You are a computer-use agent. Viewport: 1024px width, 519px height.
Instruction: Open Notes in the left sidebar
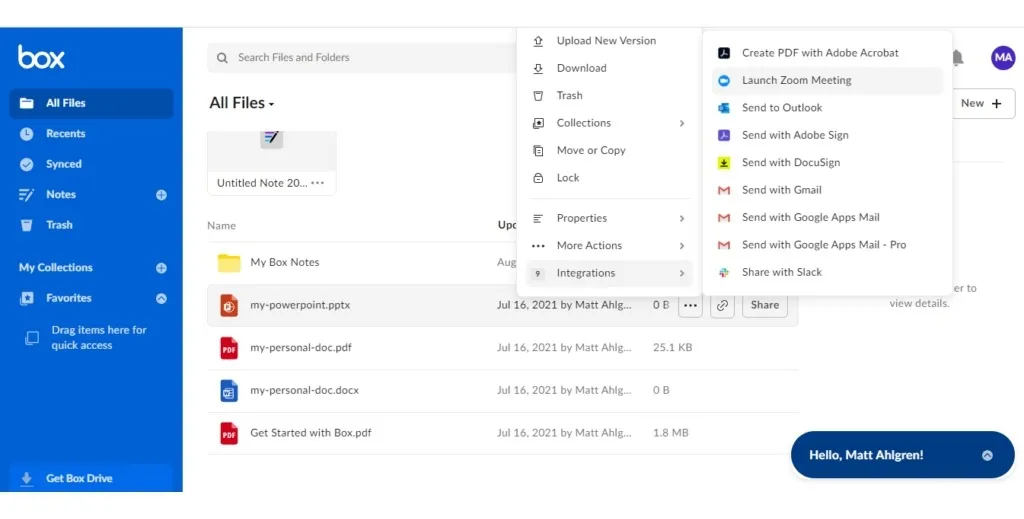pos(61,195)
